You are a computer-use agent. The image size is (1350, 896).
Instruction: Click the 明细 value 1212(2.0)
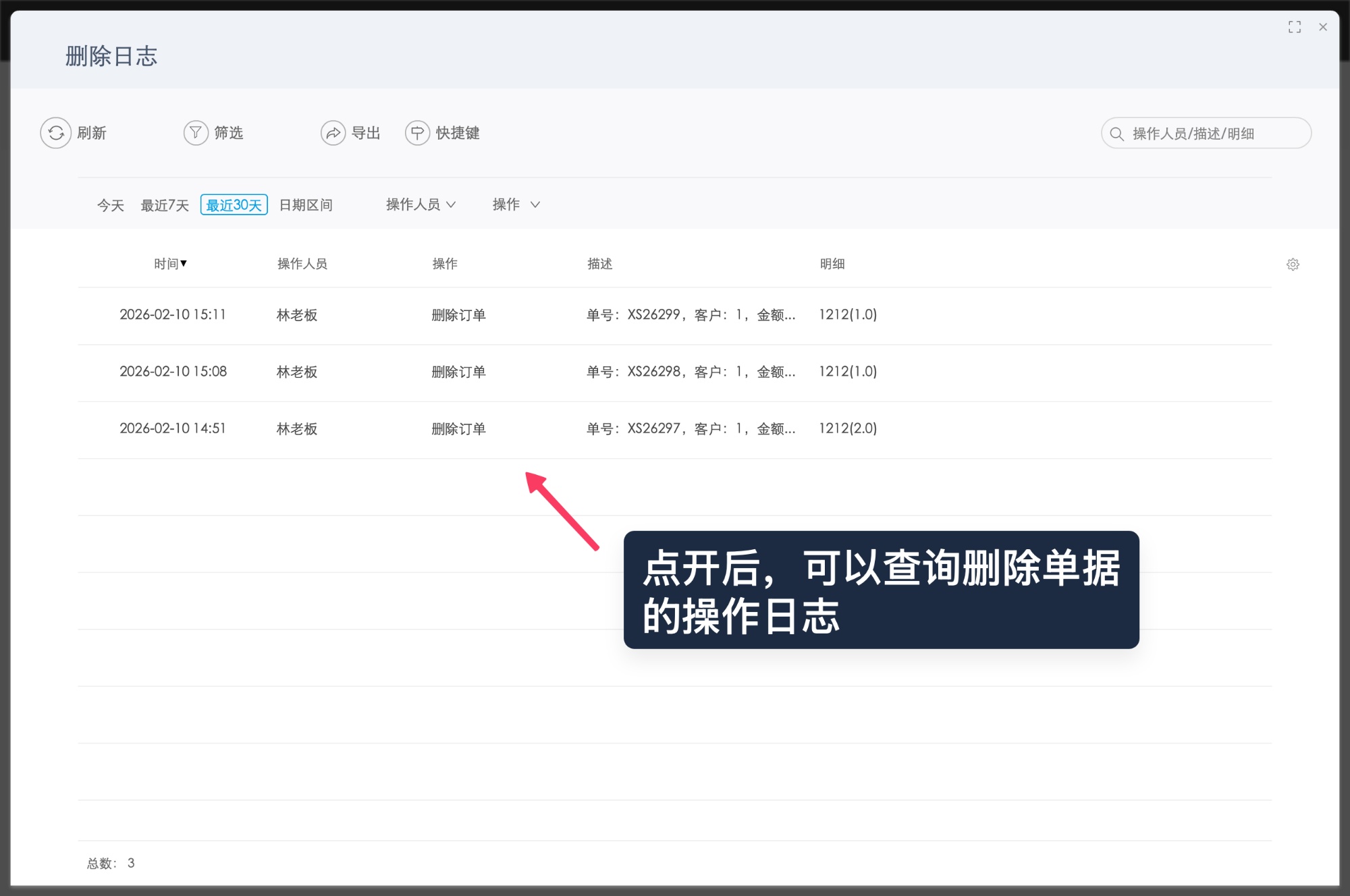(x=847, y=428)
